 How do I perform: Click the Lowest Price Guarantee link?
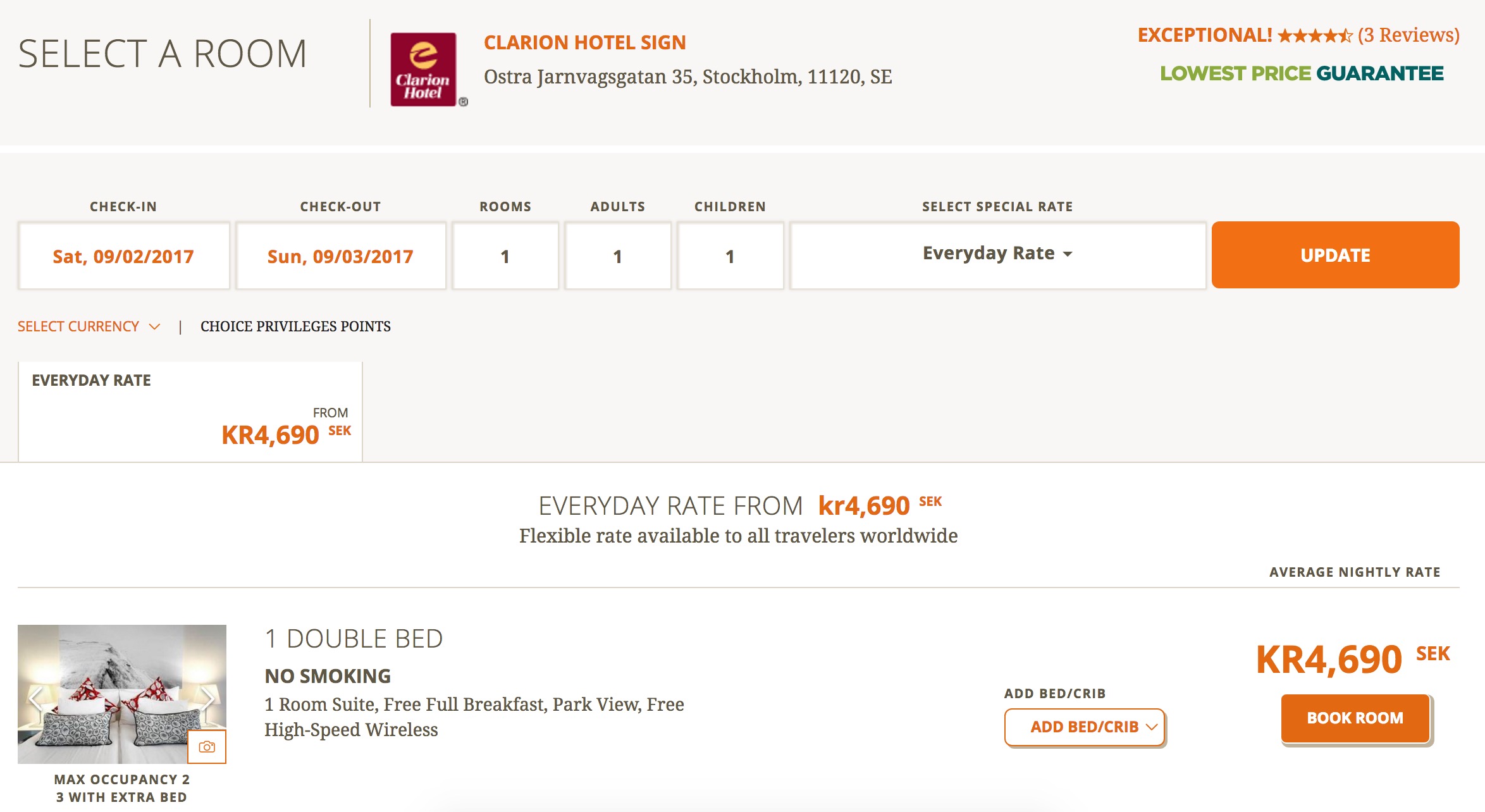tap(1302, 73)
